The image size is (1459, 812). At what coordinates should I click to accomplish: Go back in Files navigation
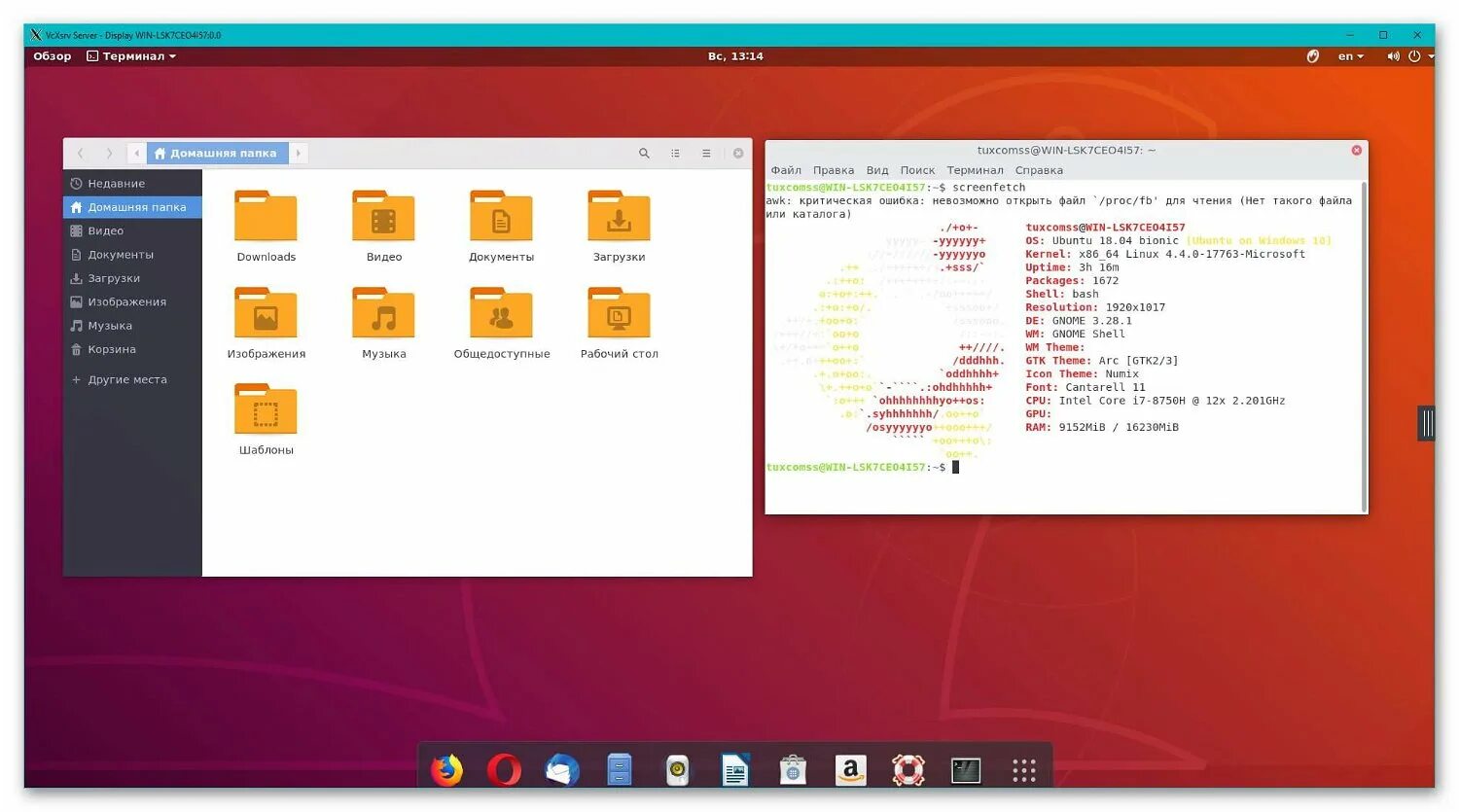(81, 154)
